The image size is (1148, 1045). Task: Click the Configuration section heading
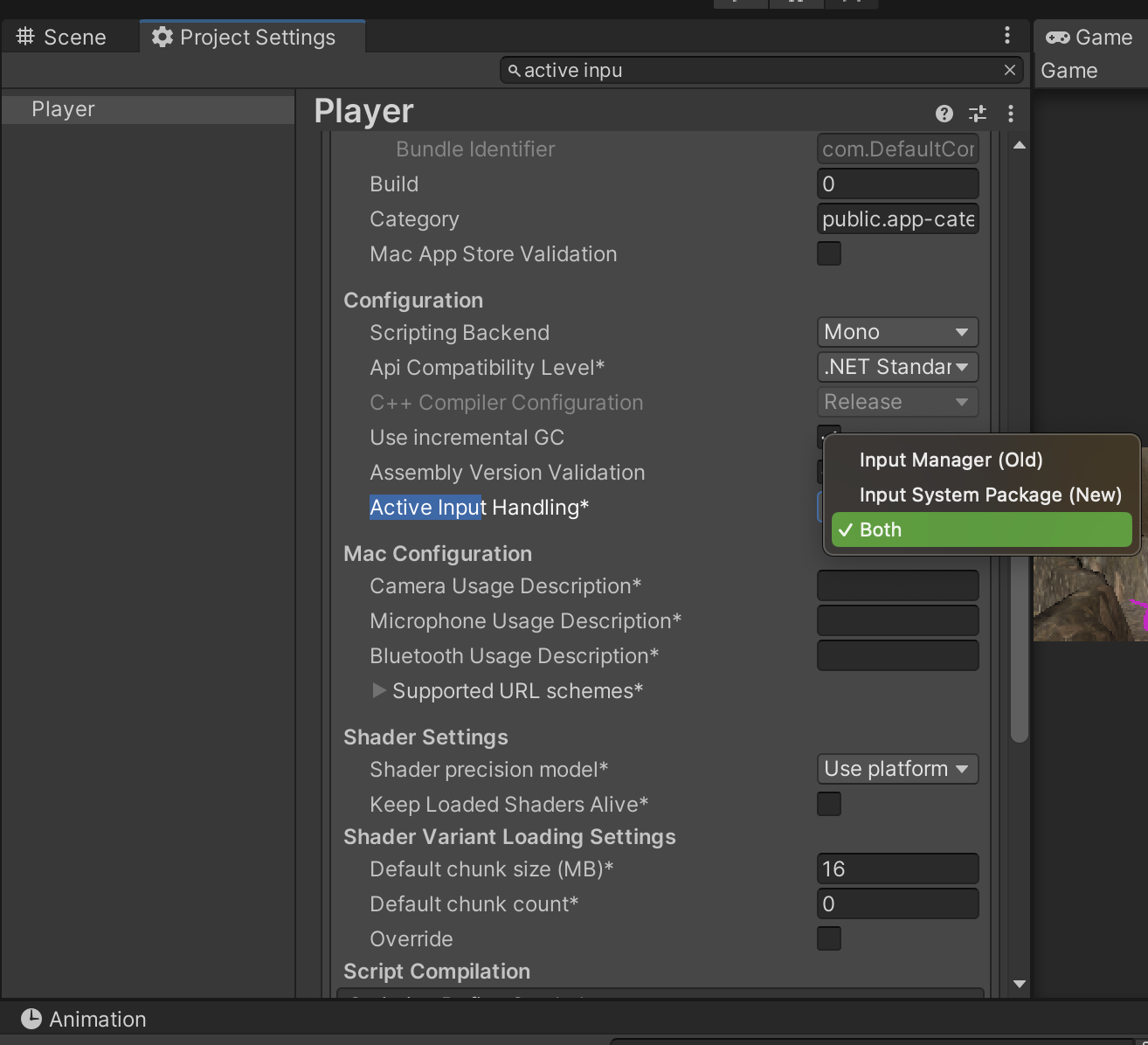point(413,300)
